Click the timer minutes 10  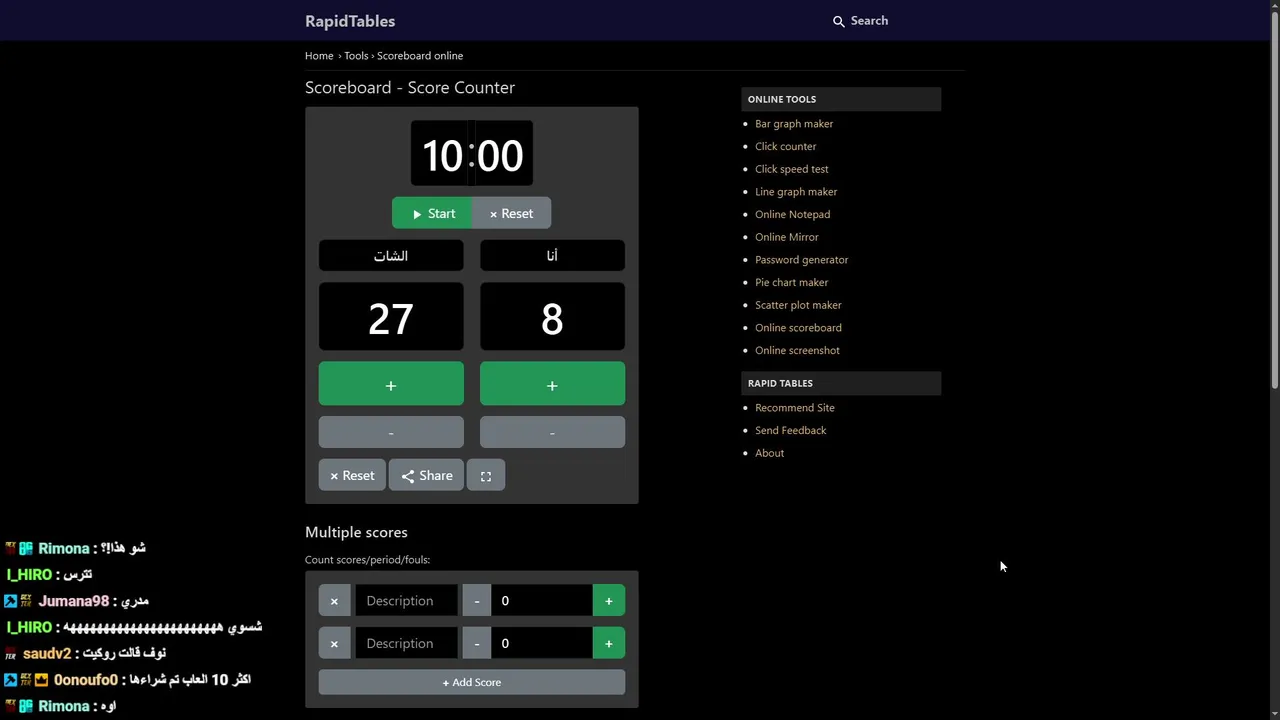tap(441, 155)
